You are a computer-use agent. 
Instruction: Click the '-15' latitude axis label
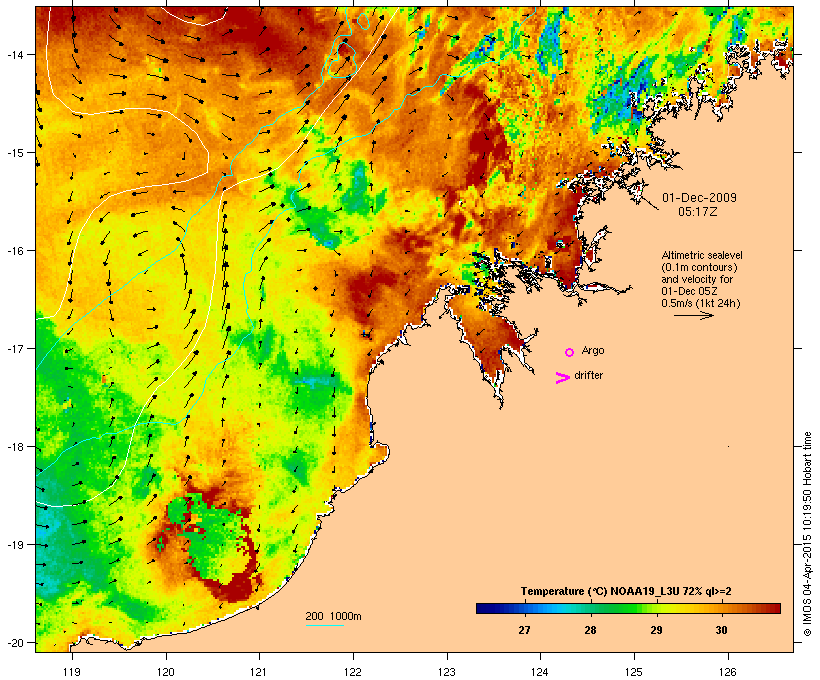(x=15, y=153)
